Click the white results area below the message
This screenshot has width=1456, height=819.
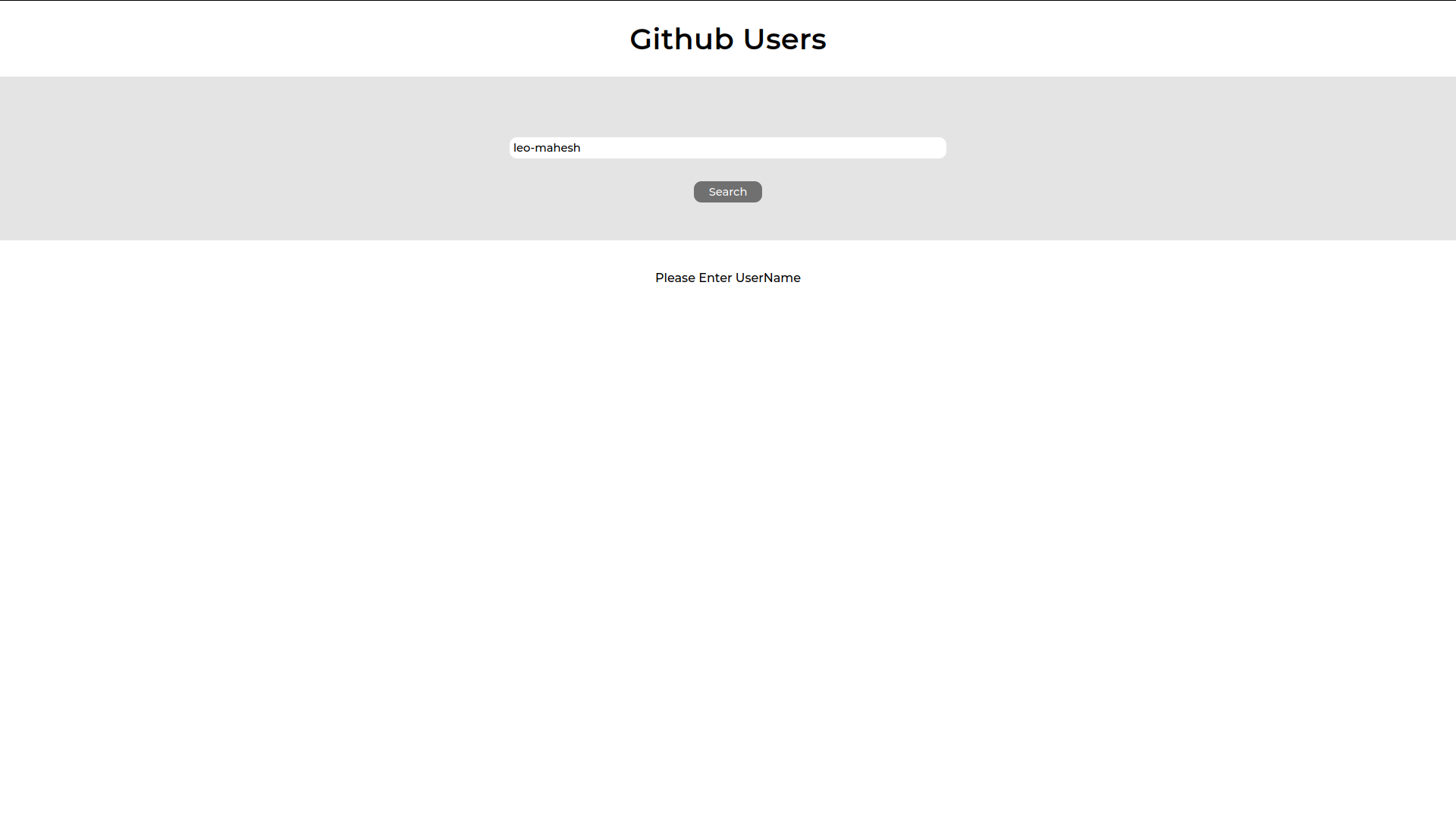coord(727,455)
